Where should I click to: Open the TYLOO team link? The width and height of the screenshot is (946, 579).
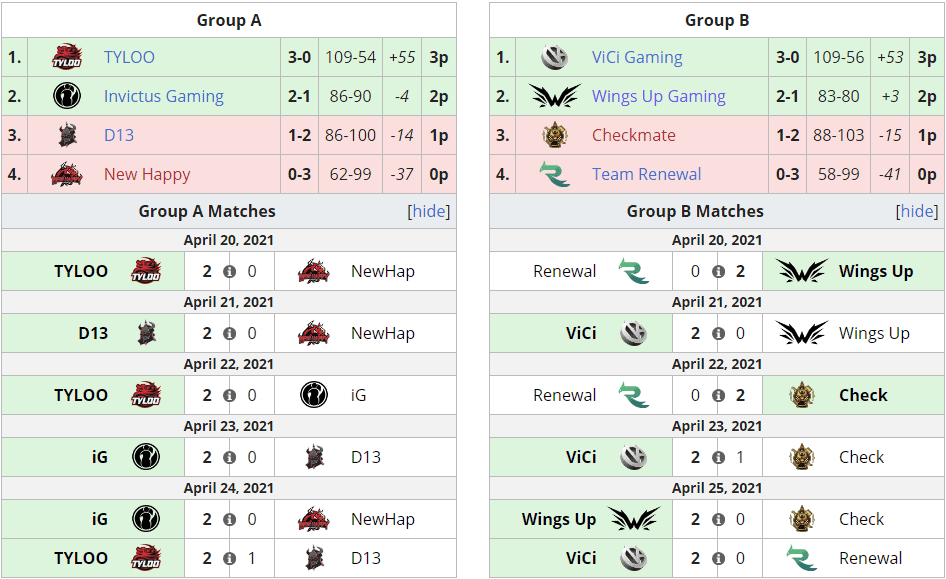point(129,57)
